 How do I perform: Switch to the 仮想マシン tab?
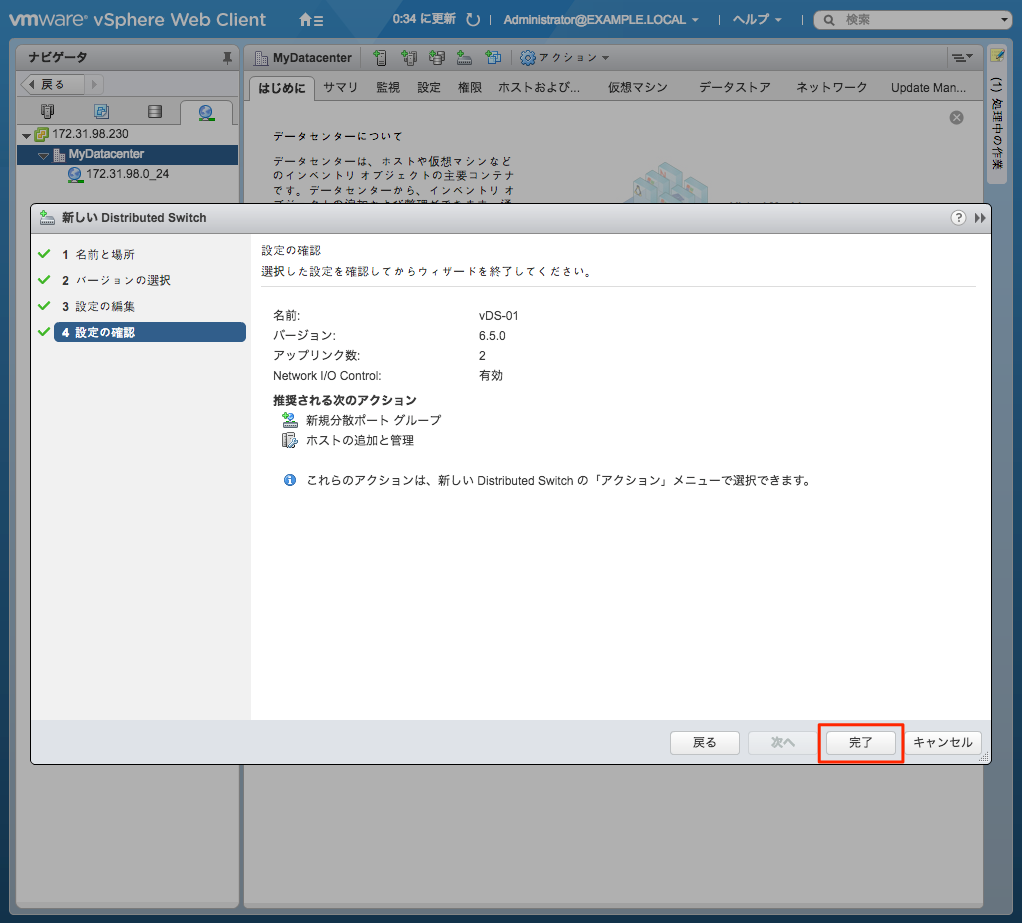(x=638, y=88)
